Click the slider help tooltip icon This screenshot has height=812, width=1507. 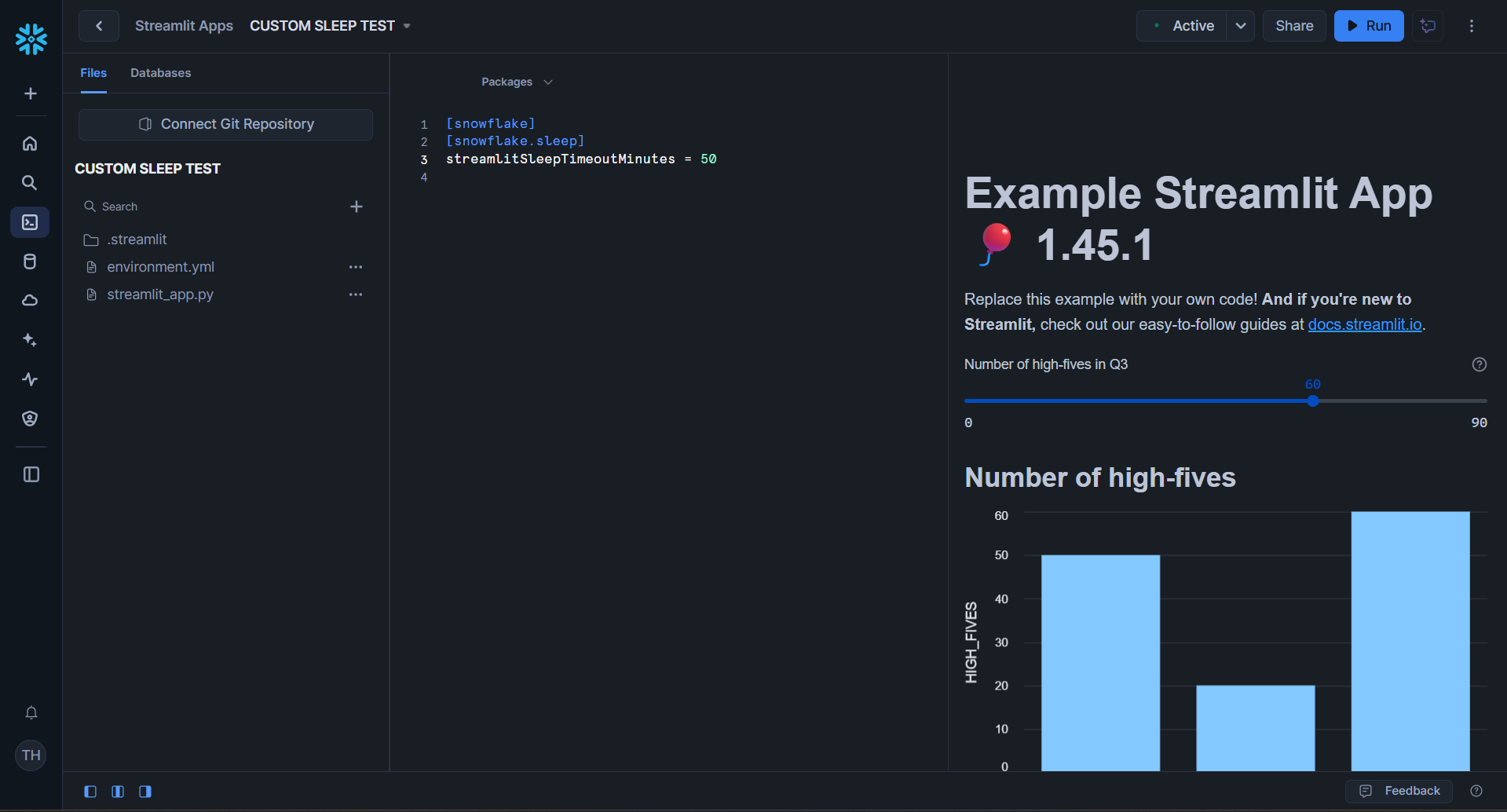click(x=1480, y=364)
